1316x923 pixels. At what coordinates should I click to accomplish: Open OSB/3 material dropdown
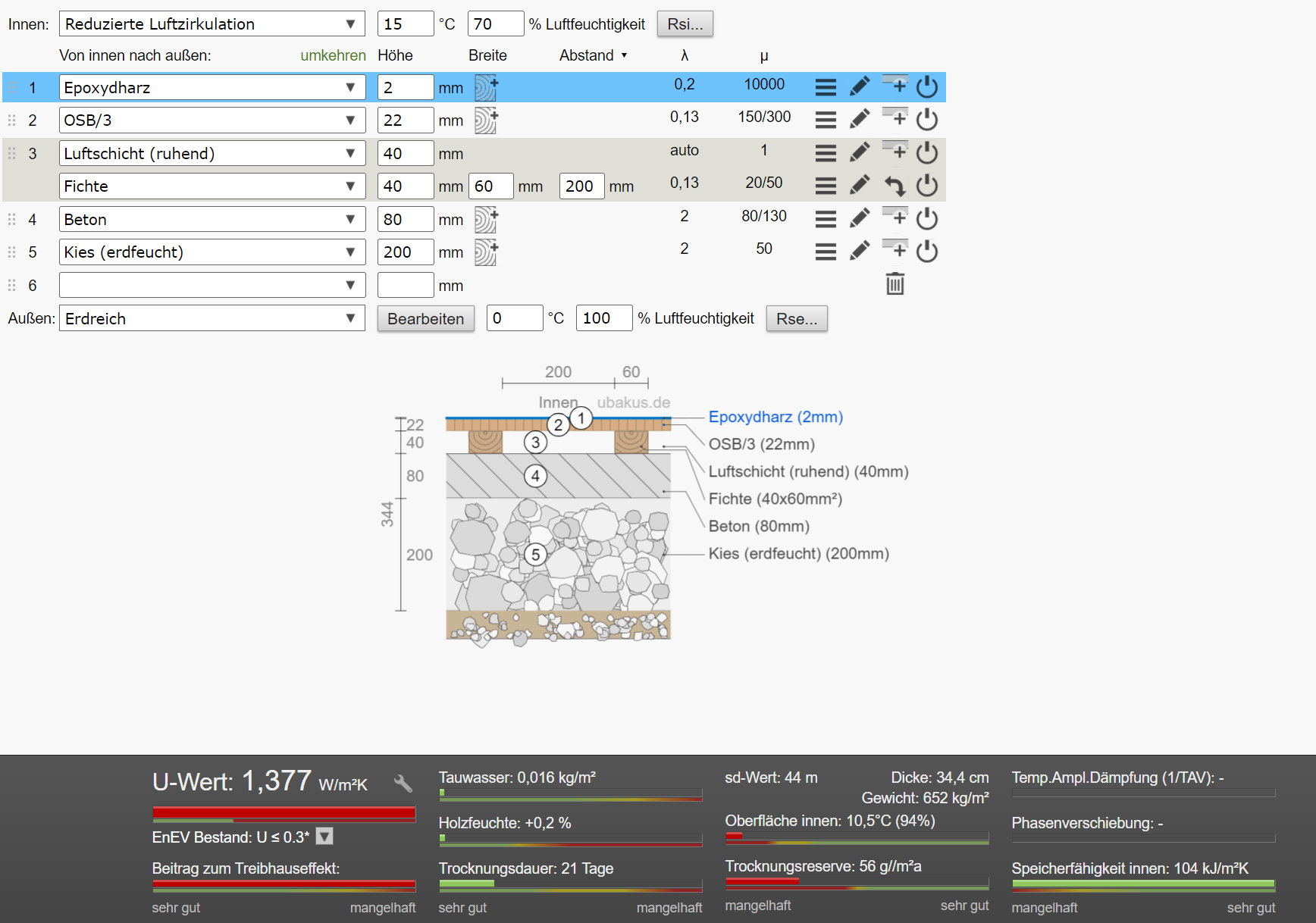tap(212, 120)
